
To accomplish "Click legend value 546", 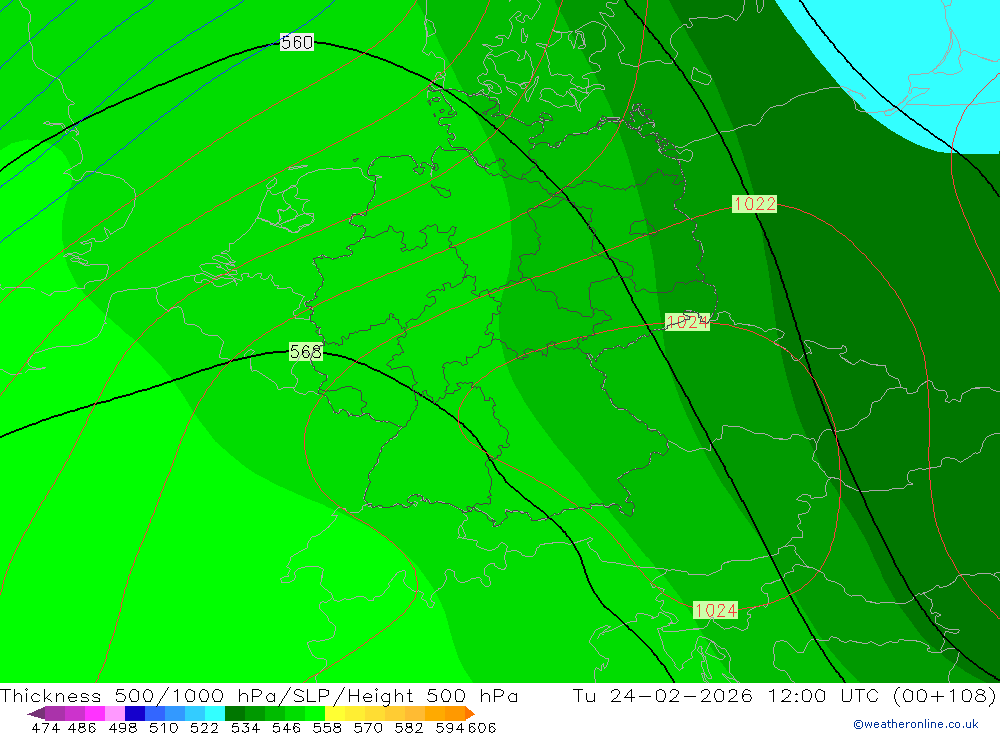I will (286, 727).
